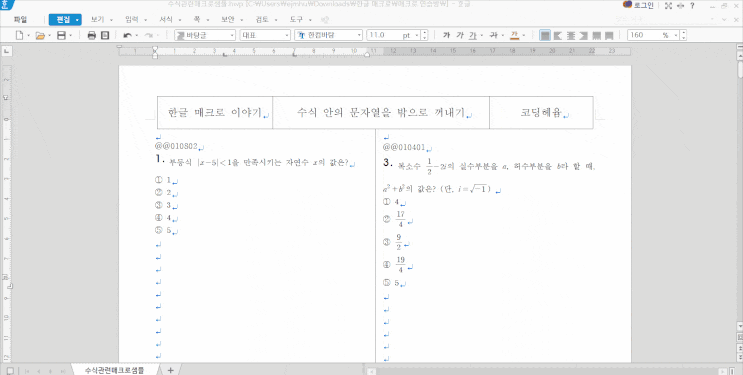Open the 보기 menu
This screenshot has height=375, width=743.
97,19
